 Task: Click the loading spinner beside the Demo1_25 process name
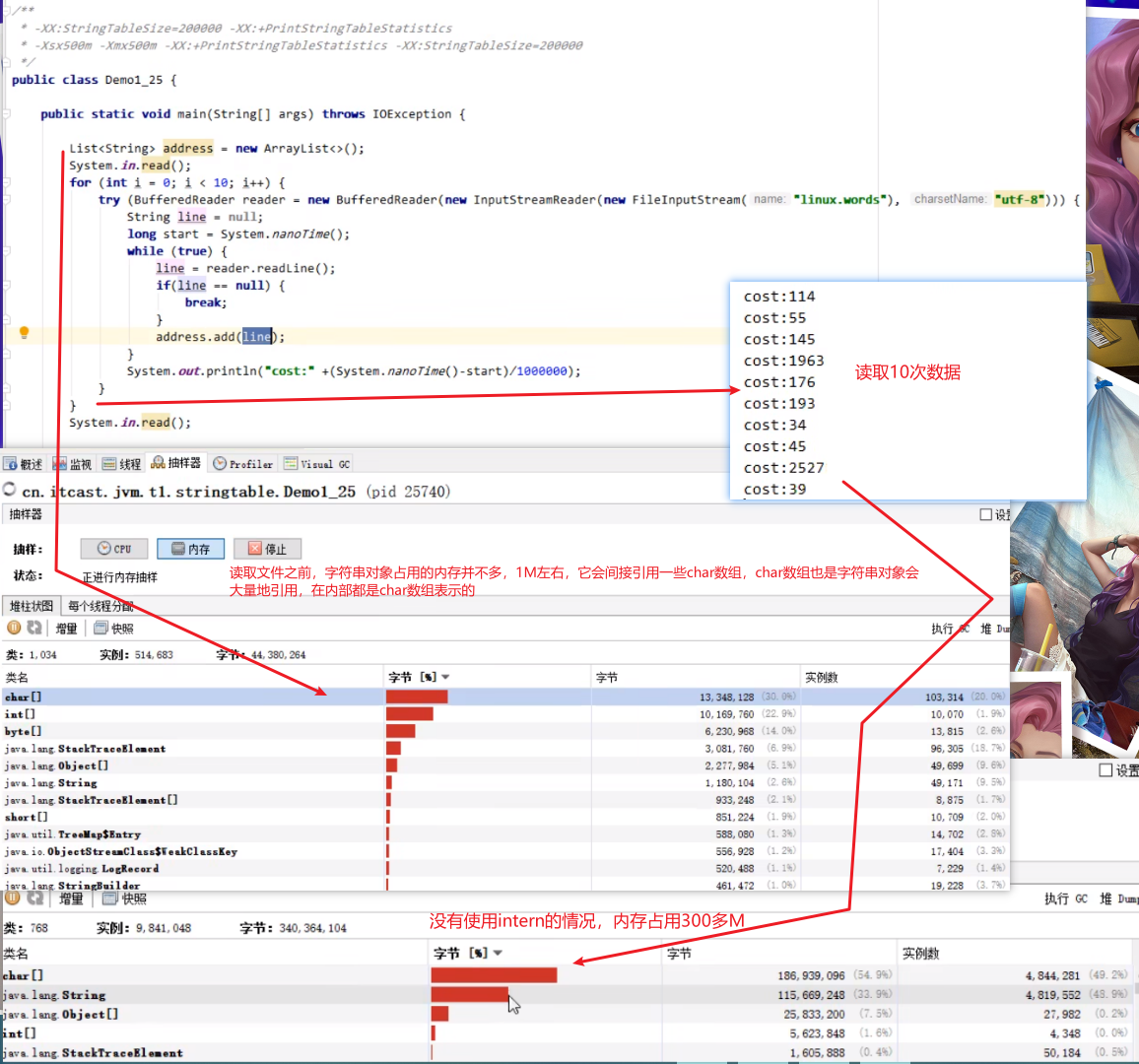(10, 490)
